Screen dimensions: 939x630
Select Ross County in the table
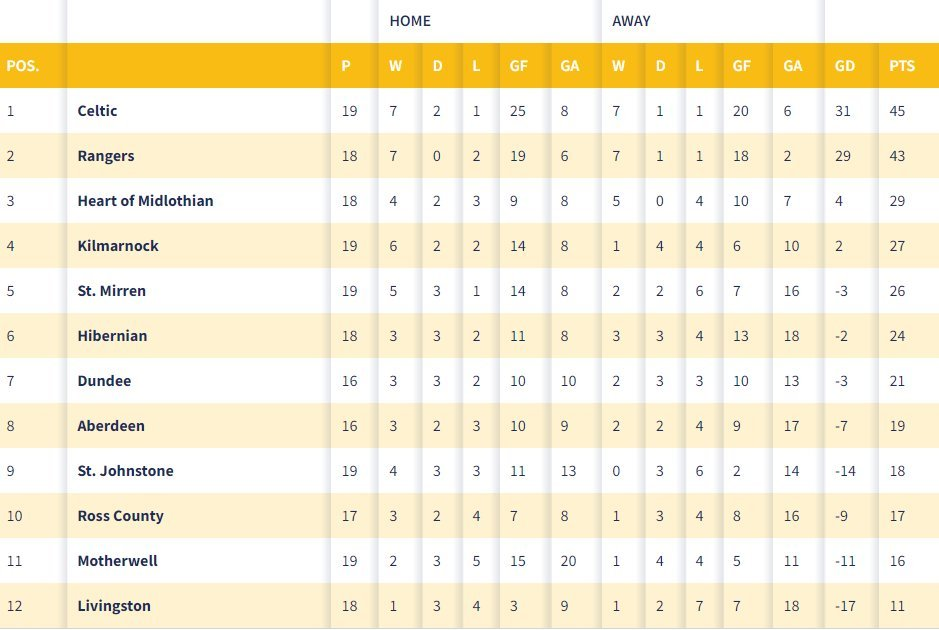point(120,516)
